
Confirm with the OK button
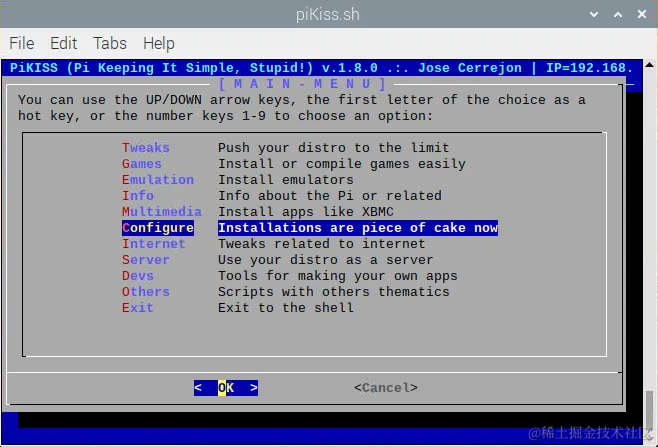pos(226,387)
